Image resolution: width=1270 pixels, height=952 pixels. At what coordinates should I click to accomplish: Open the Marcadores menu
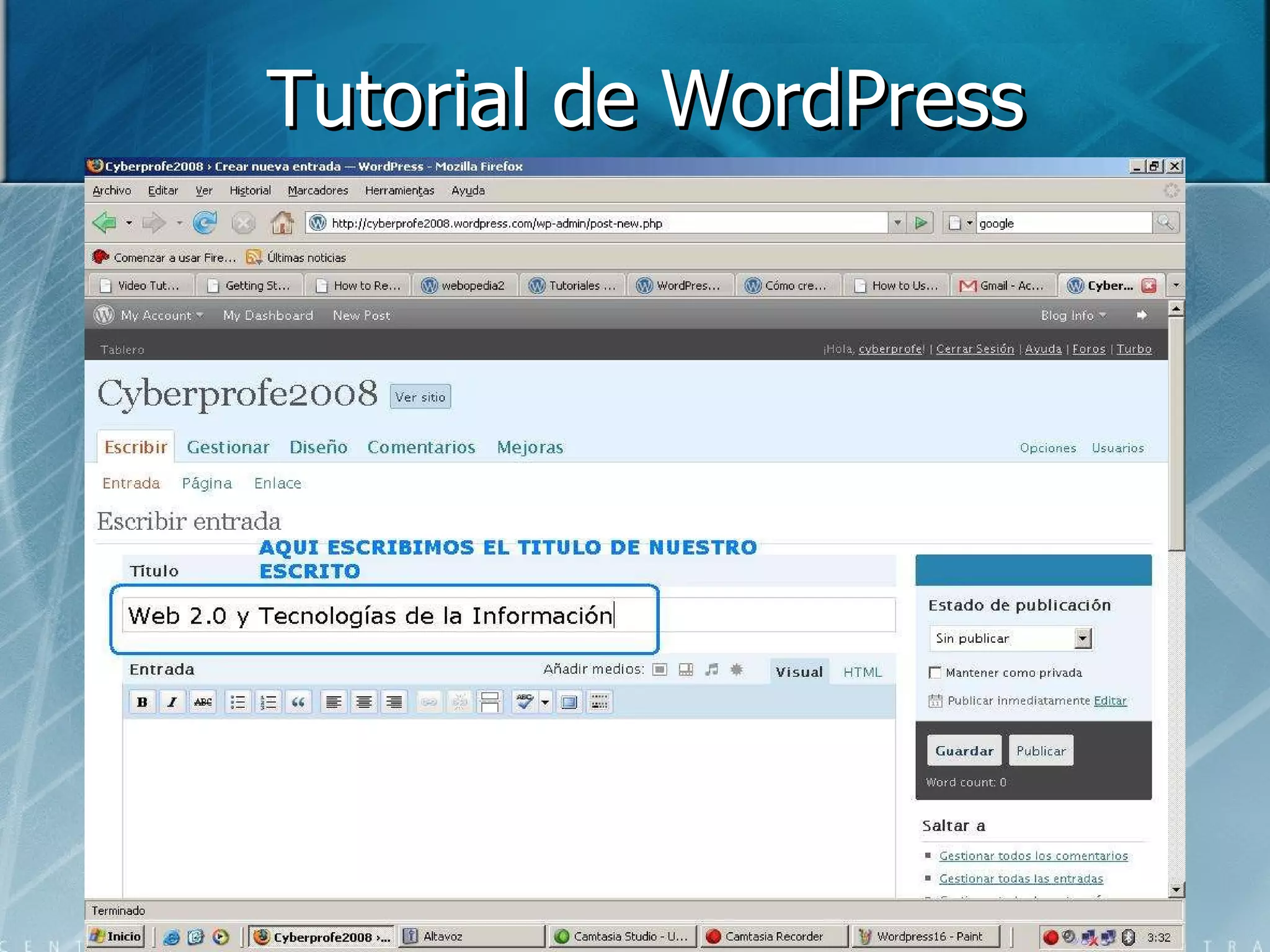(x=317, y=190)
